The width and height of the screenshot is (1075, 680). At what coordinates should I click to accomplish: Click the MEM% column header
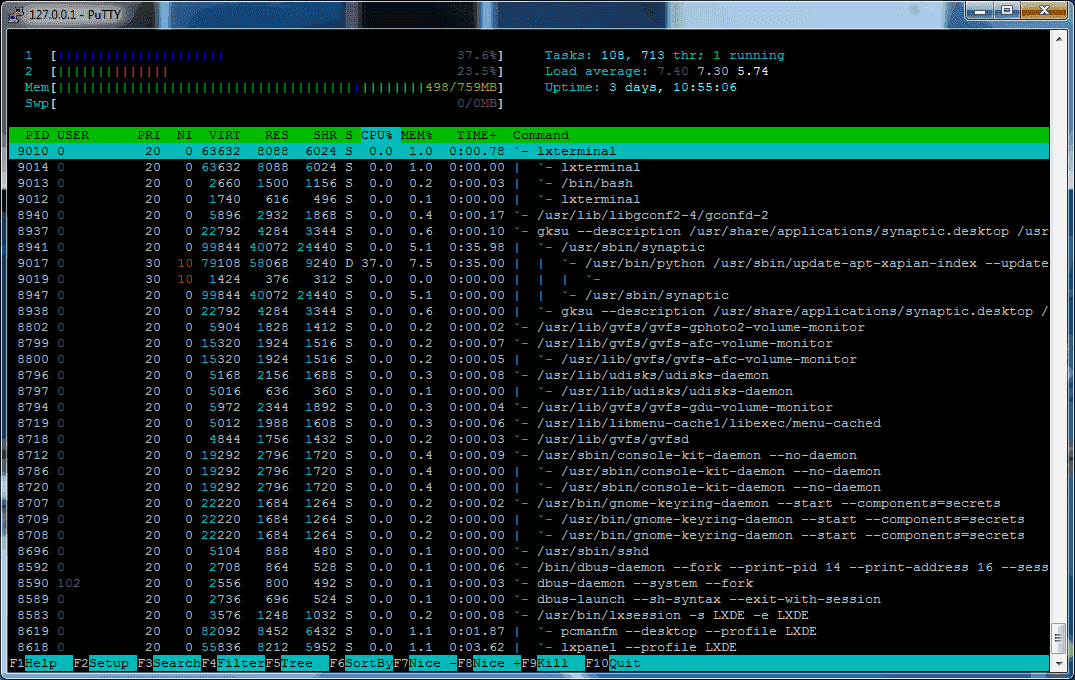pyautogui.click(x=416, y=135)
